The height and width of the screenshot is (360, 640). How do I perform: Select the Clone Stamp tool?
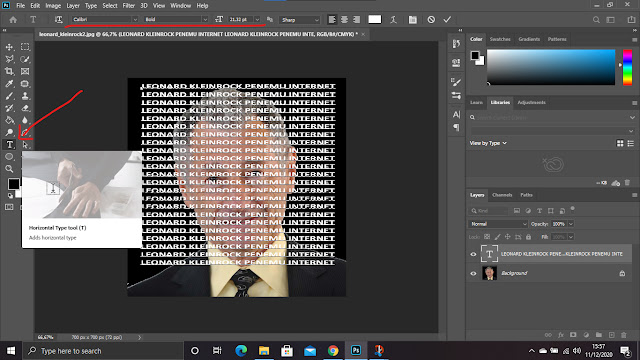(25, 96)
